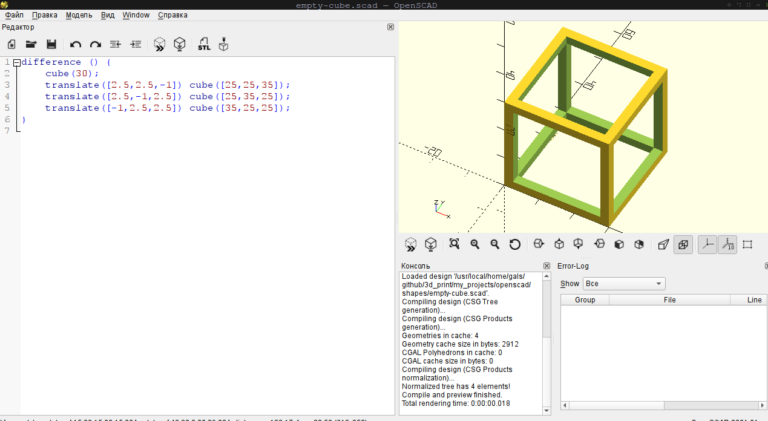This screenshot has height=421, width=768.
Task: Open the Show filter dropdown in Error-Log
Action: click(x=624, y=283)
